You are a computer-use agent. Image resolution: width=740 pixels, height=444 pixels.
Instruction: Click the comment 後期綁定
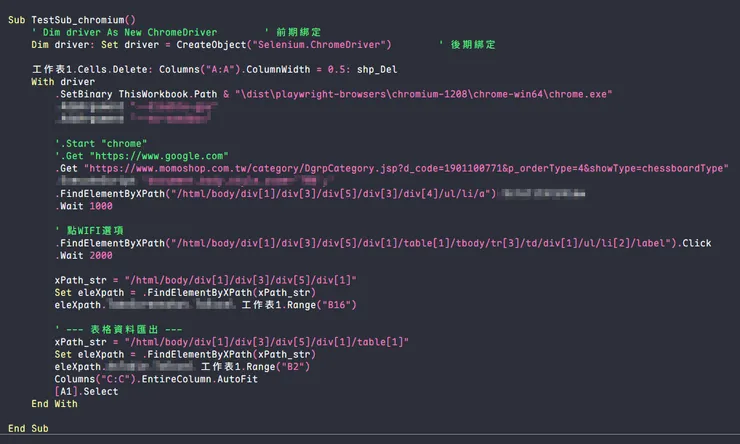point(473,44)
